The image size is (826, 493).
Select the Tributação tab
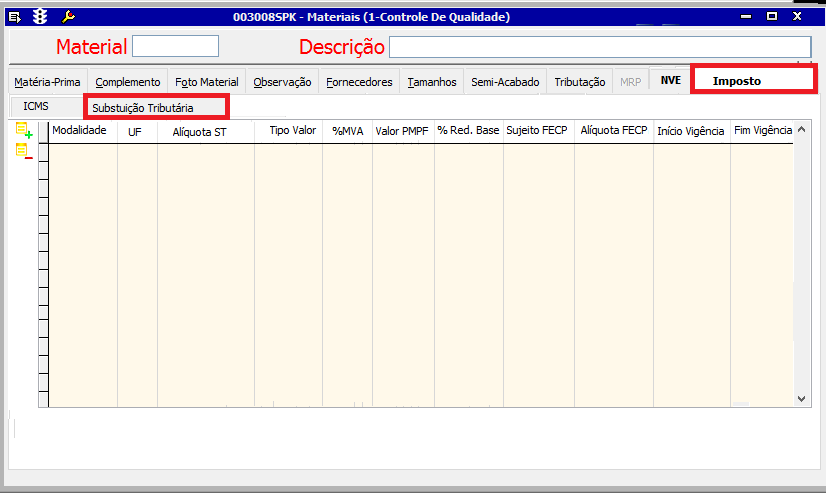point(580,82)
